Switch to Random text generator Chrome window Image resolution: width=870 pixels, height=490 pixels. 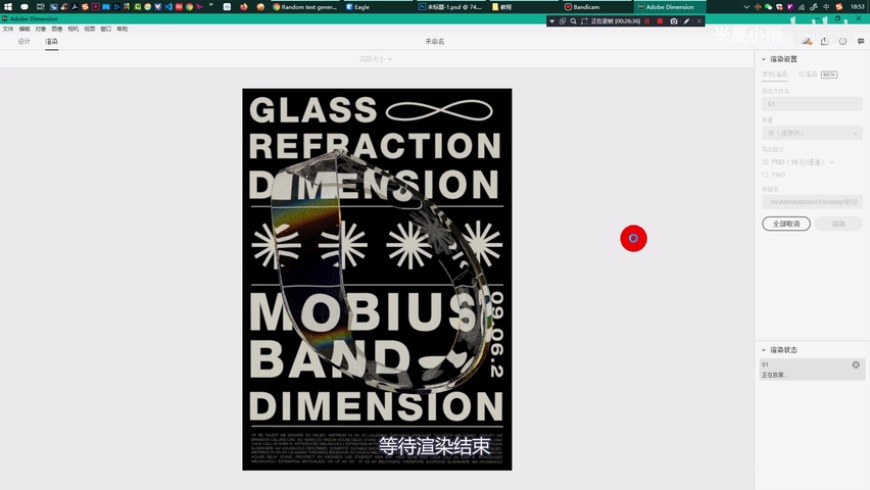(305, 7)
